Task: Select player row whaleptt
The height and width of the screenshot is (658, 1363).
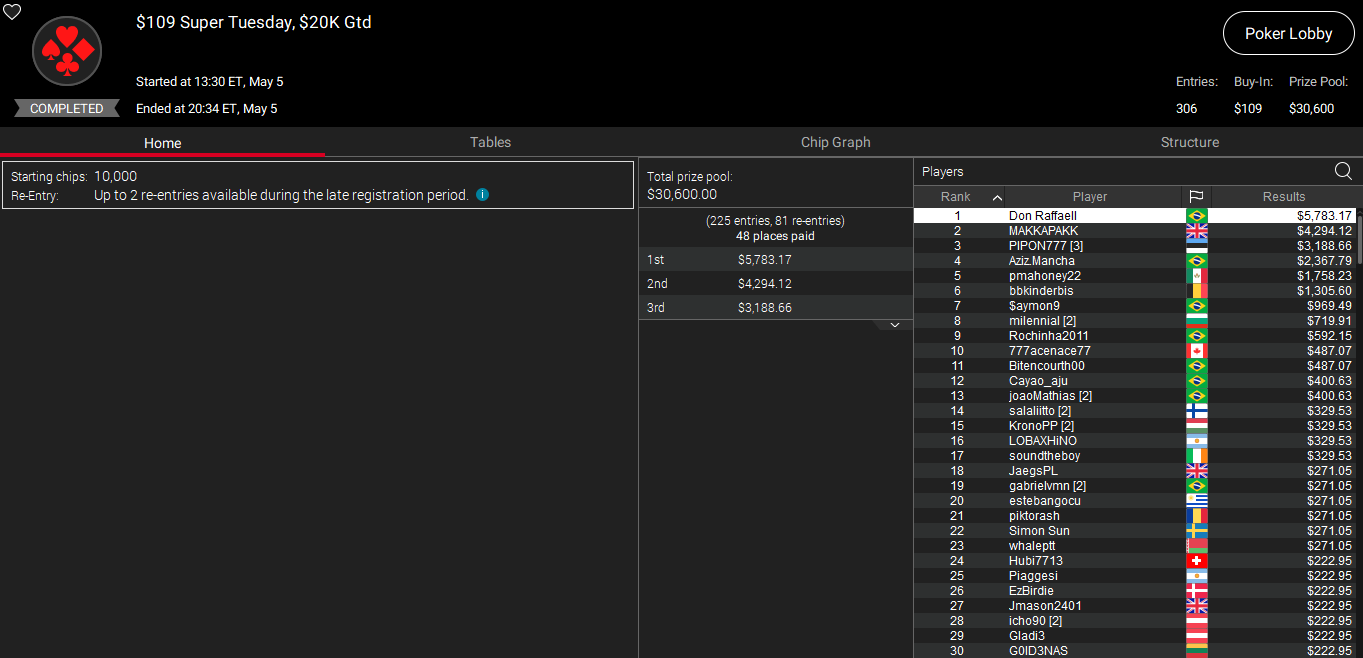Action: [1135, 546]
